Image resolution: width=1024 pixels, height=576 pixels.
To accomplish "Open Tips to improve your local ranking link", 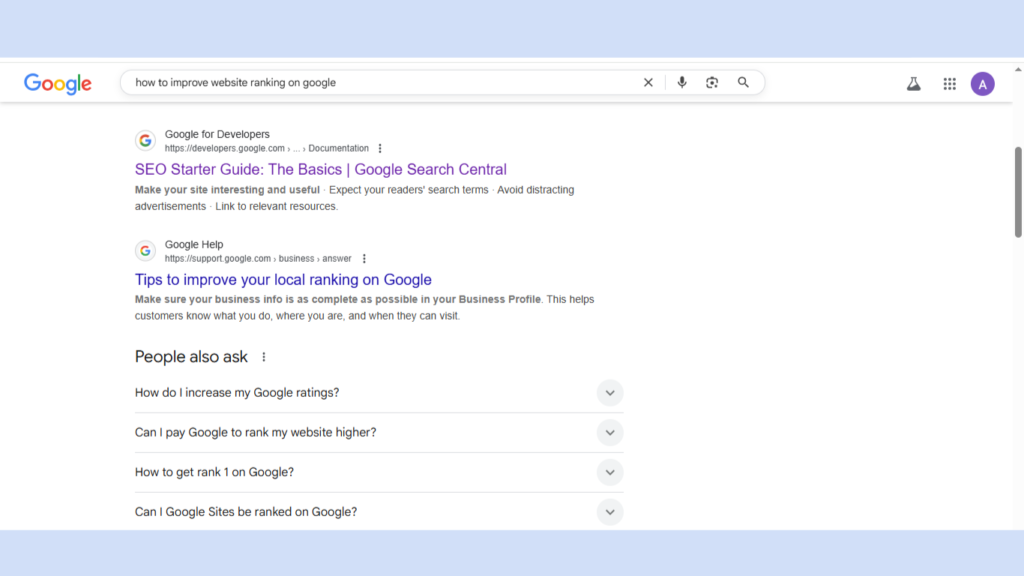I will [283, 280].
